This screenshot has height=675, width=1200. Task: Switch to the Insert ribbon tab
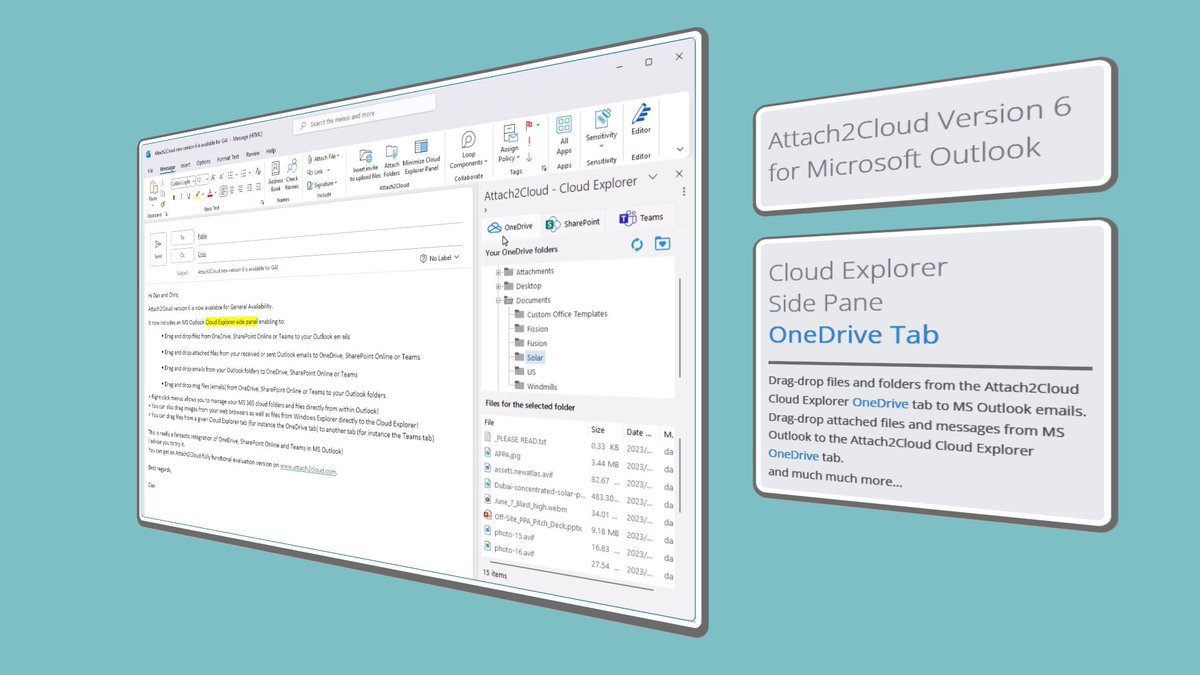pos(186,165)
